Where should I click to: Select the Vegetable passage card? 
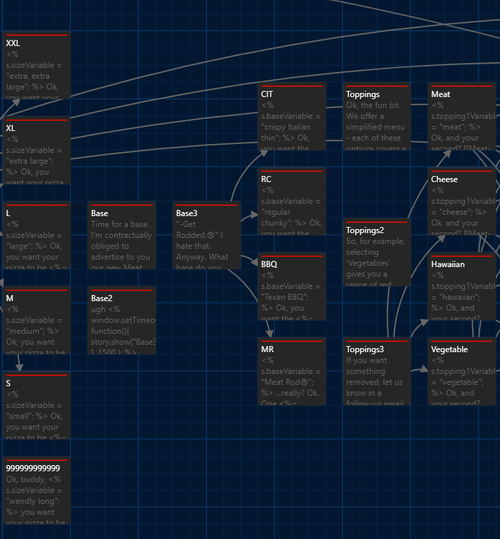pyautogui.click(x=462, y=371)
